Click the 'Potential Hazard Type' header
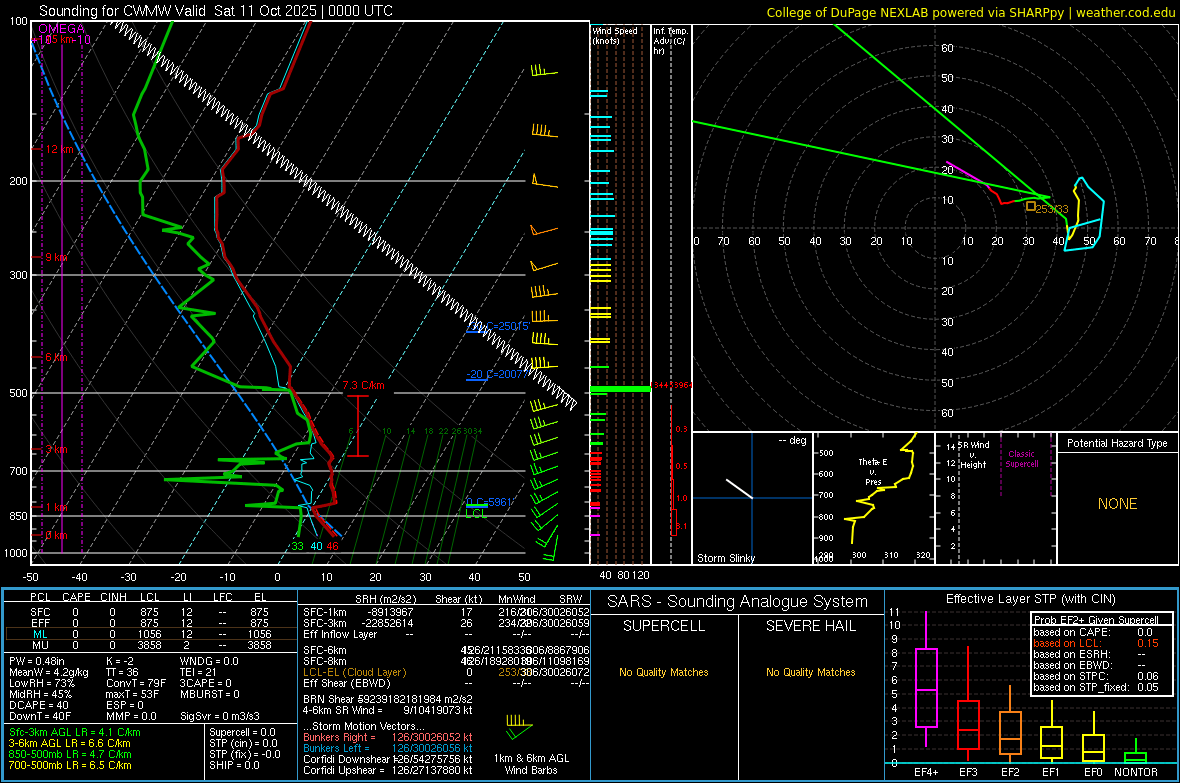The image size is (1180, 783). point(1117,443)
